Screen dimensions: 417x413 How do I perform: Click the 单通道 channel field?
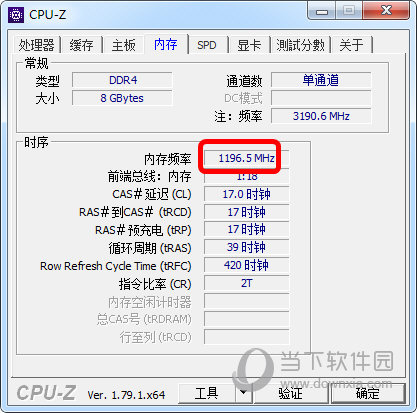[321, 80]
